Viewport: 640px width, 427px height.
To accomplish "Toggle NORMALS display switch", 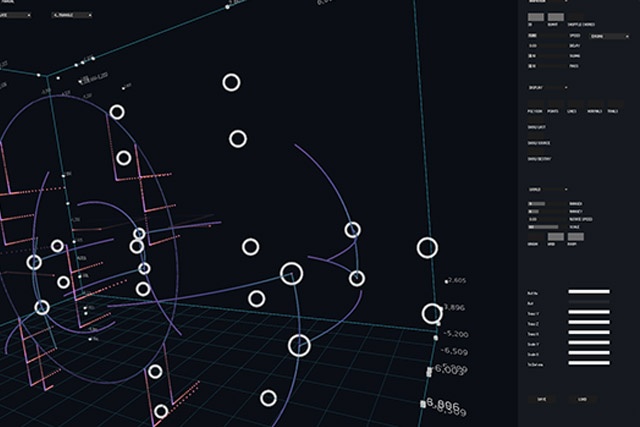I will [596, 104].
